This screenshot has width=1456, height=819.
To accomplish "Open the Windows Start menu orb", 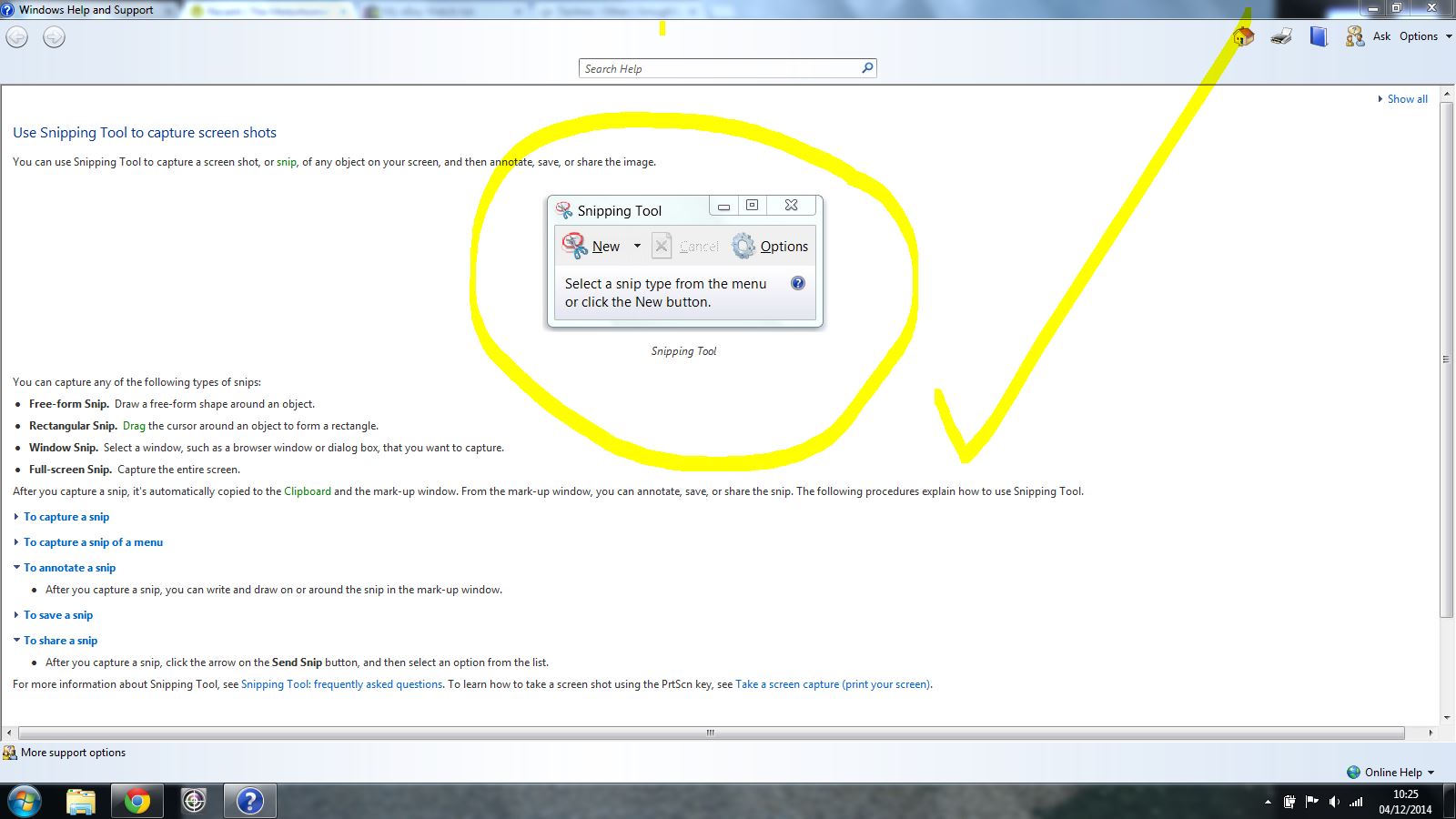I will [x=24, y=802].
